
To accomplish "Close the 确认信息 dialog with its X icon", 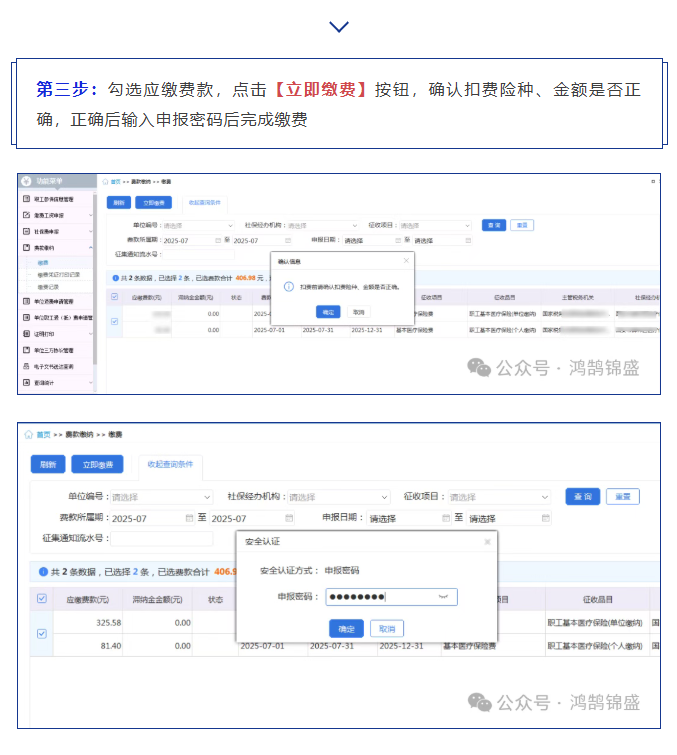I will coord(406,260).
